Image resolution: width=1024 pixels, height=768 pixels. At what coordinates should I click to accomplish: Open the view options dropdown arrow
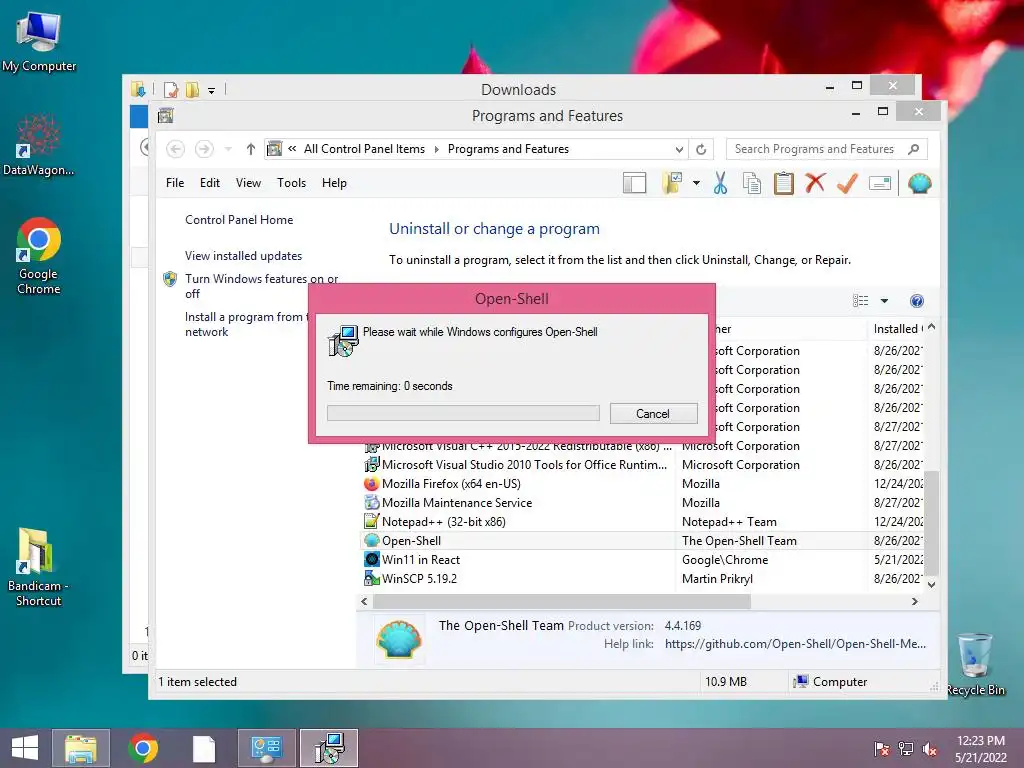coord(884,301)
